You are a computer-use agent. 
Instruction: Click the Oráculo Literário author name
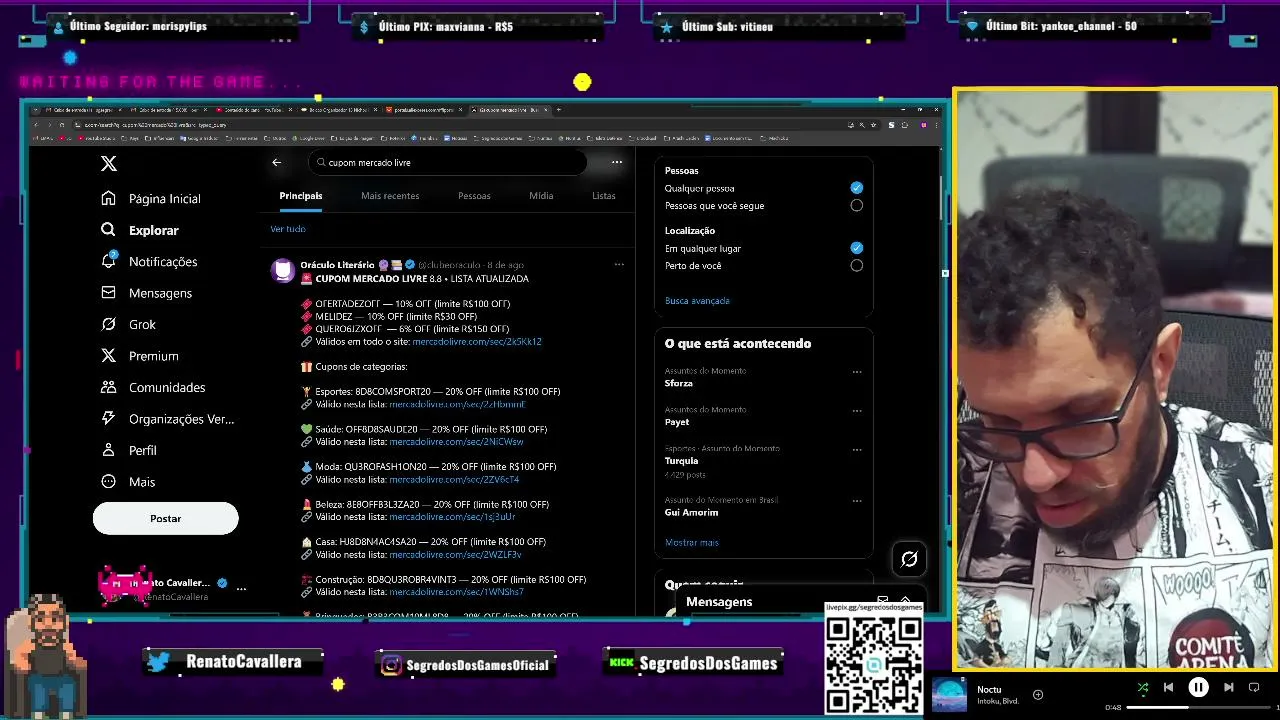click(337, 265)
